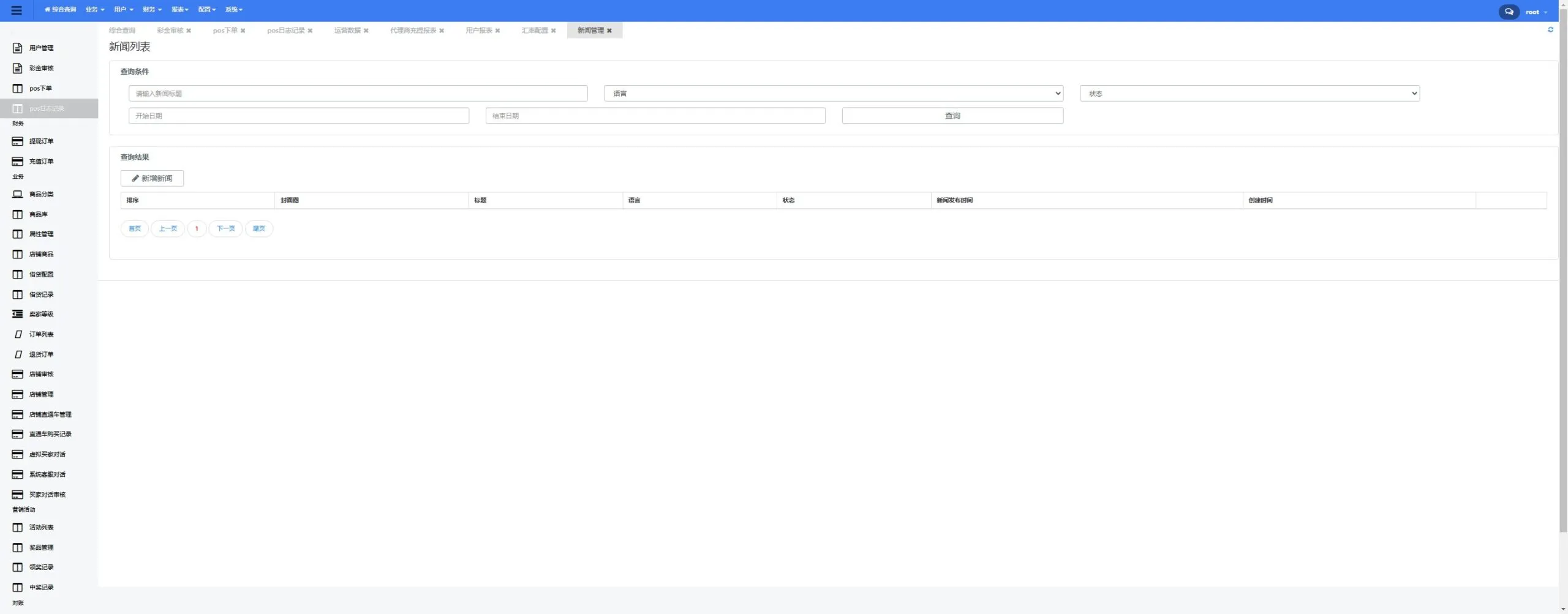Viewport: 1568px width, 614px height.
Task: Open 提现订单 sidebar icon
Action: coord(18,141)
